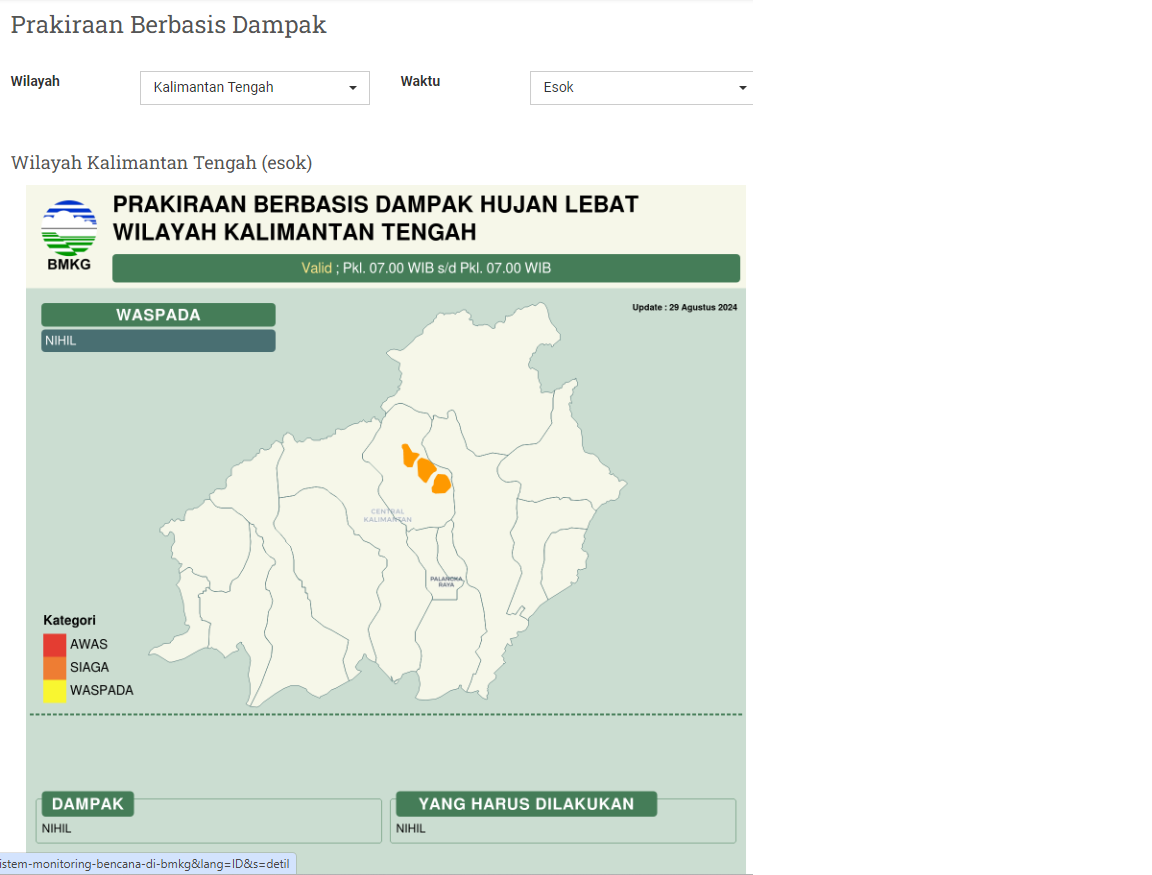Image resolution: width=1152 pixels, height=875 pixels.
Task: Click the orange SIAGA areas on the map
Action: 426,469
